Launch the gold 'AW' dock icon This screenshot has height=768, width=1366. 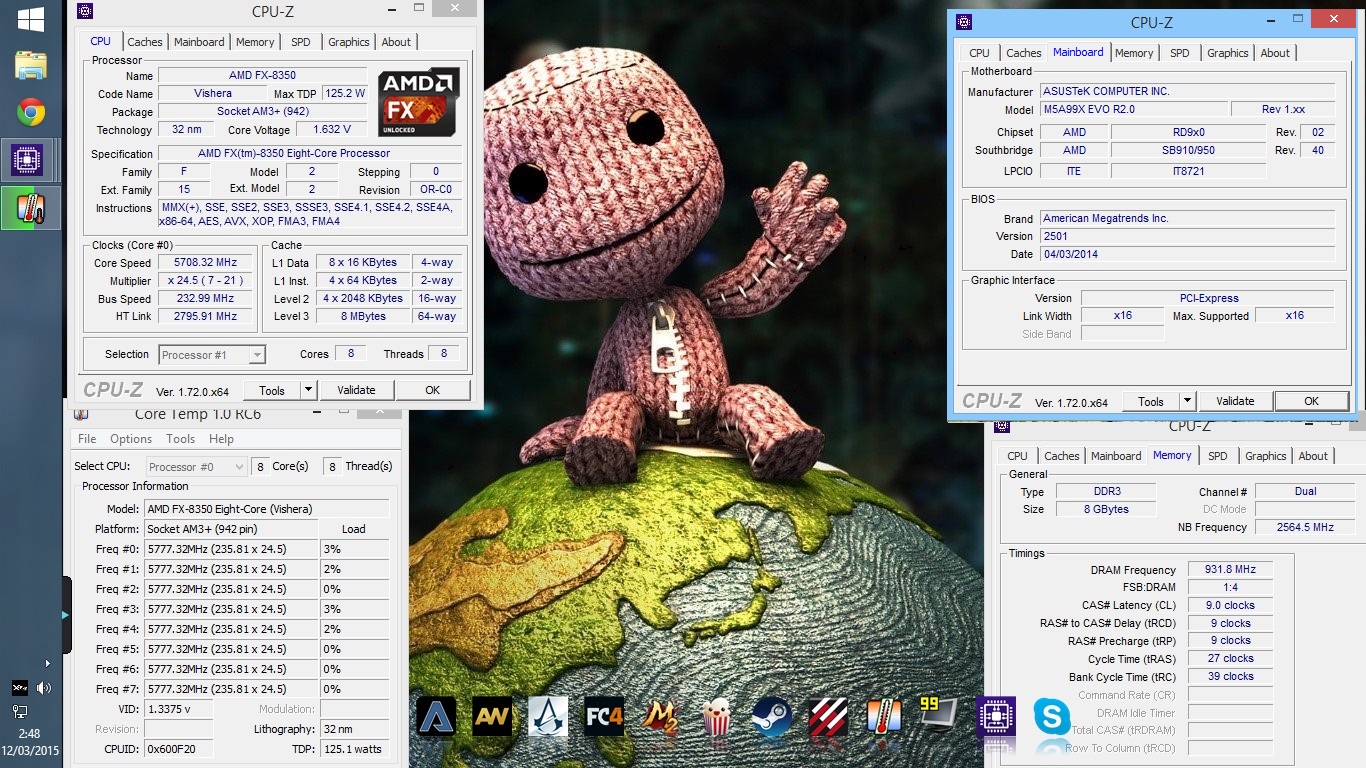click(x=492, y=716)
